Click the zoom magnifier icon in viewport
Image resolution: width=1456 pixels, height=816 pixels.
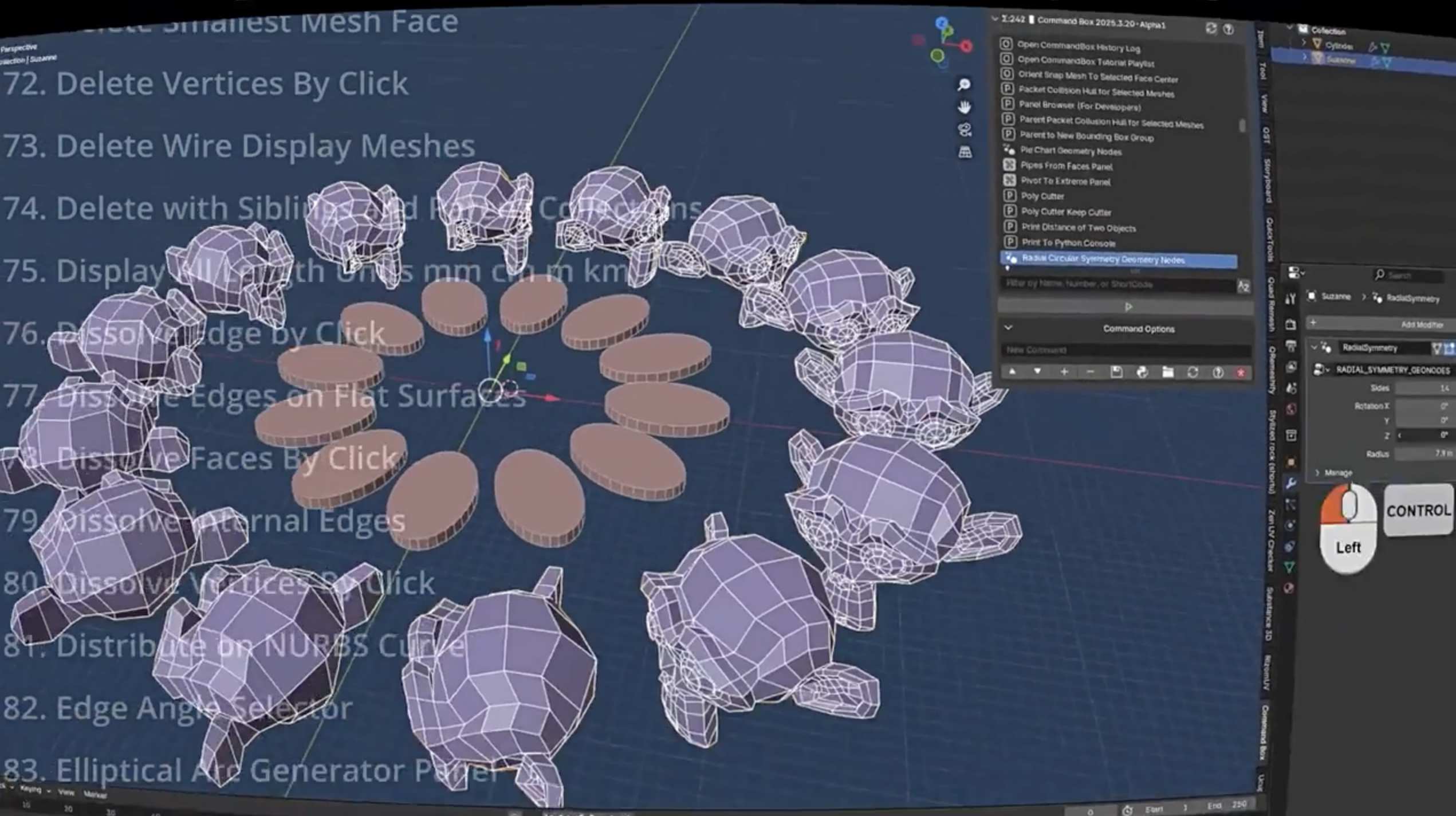click(964, 85)
